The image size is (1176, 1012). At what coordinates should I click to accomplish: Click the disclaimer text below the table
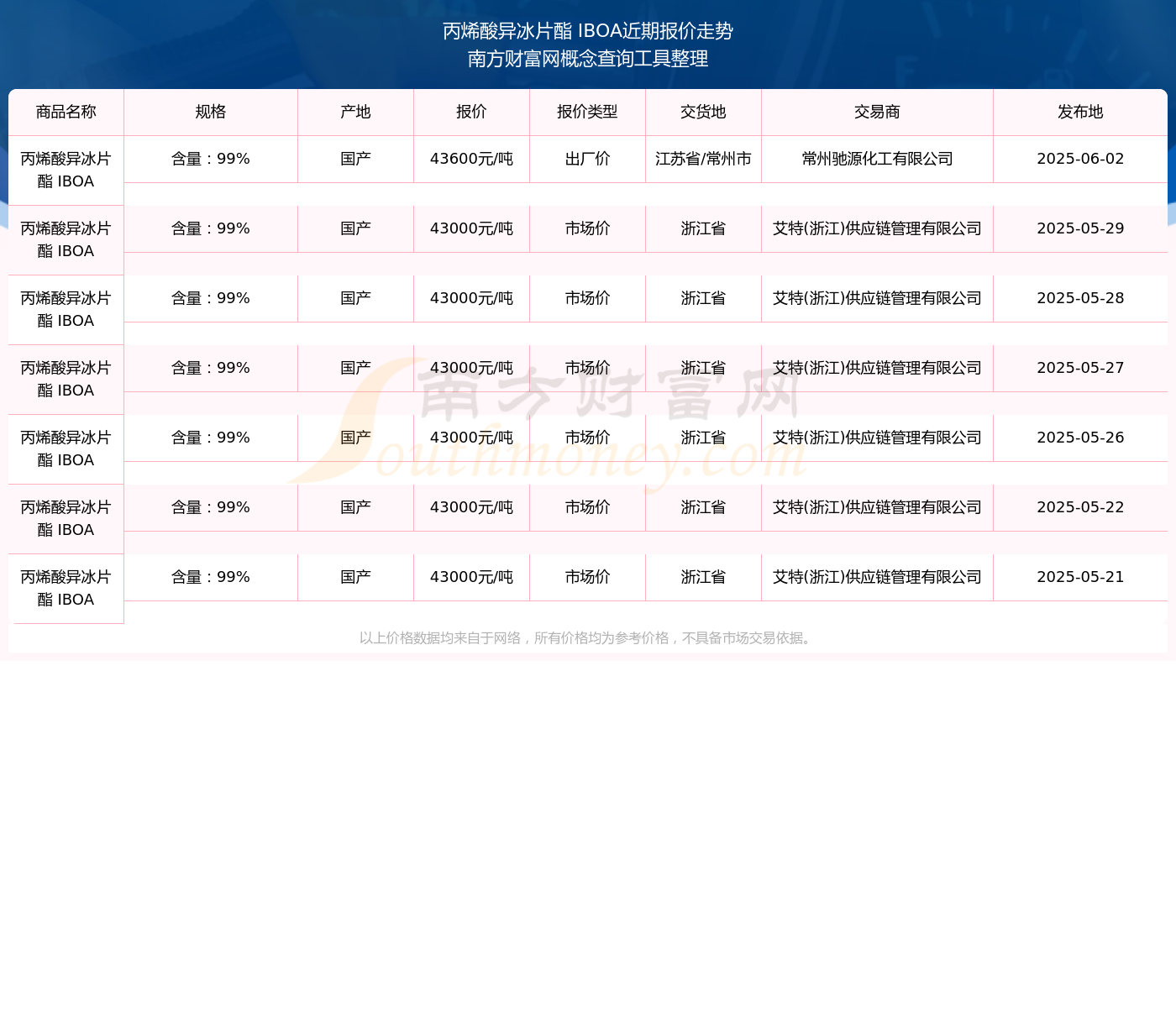point(587,638)
